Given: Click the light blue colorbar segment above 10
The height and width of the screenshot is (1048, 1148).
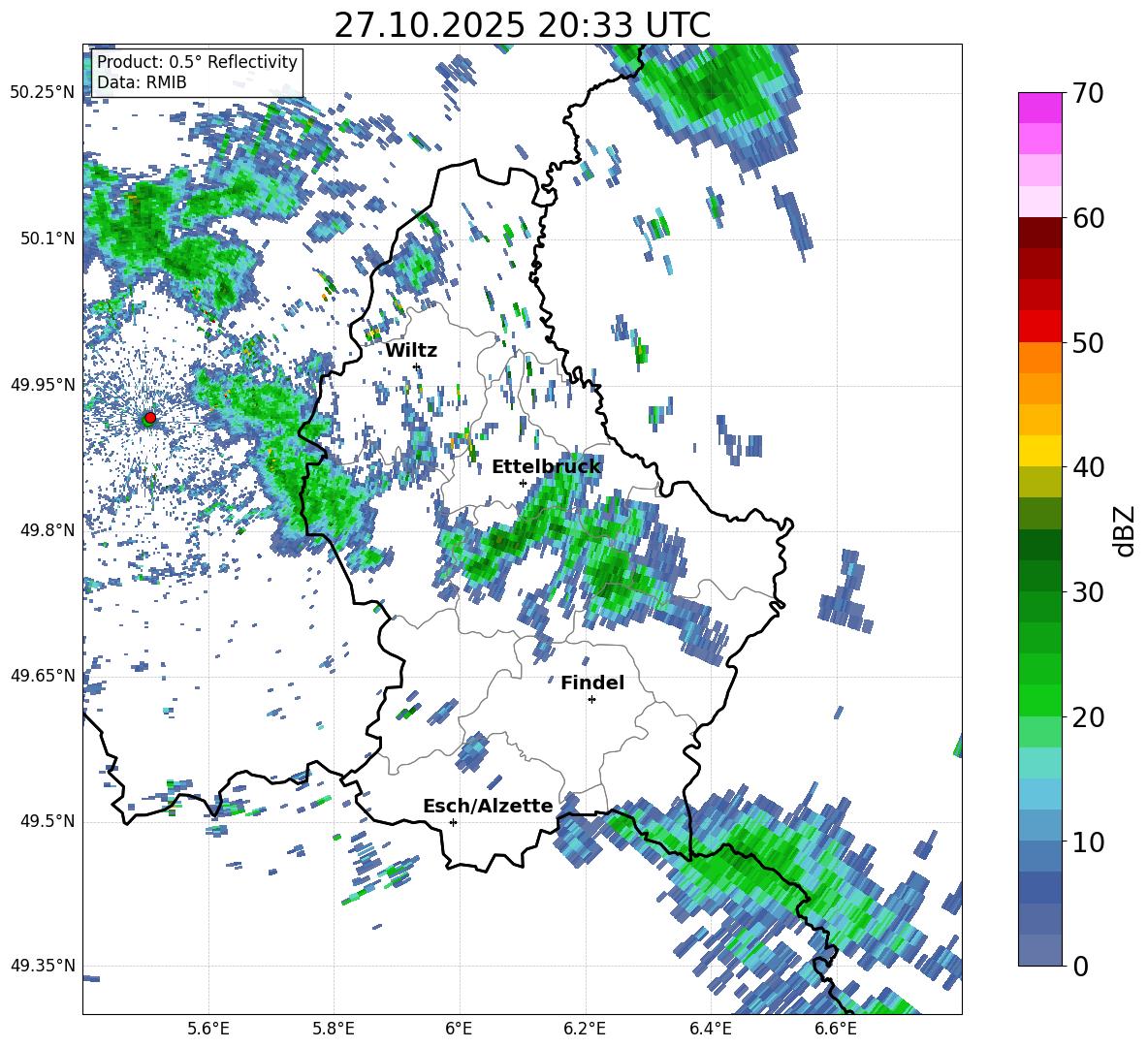Looking at the screenshot, I should [1039, 794].
